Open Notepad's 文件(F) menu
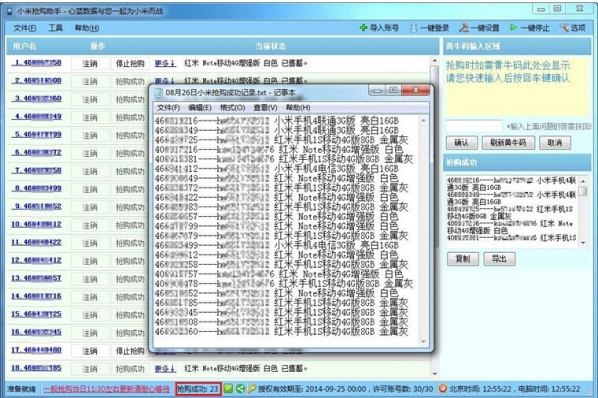This screenshot has height=398, width=598. [x=168, y=108]
